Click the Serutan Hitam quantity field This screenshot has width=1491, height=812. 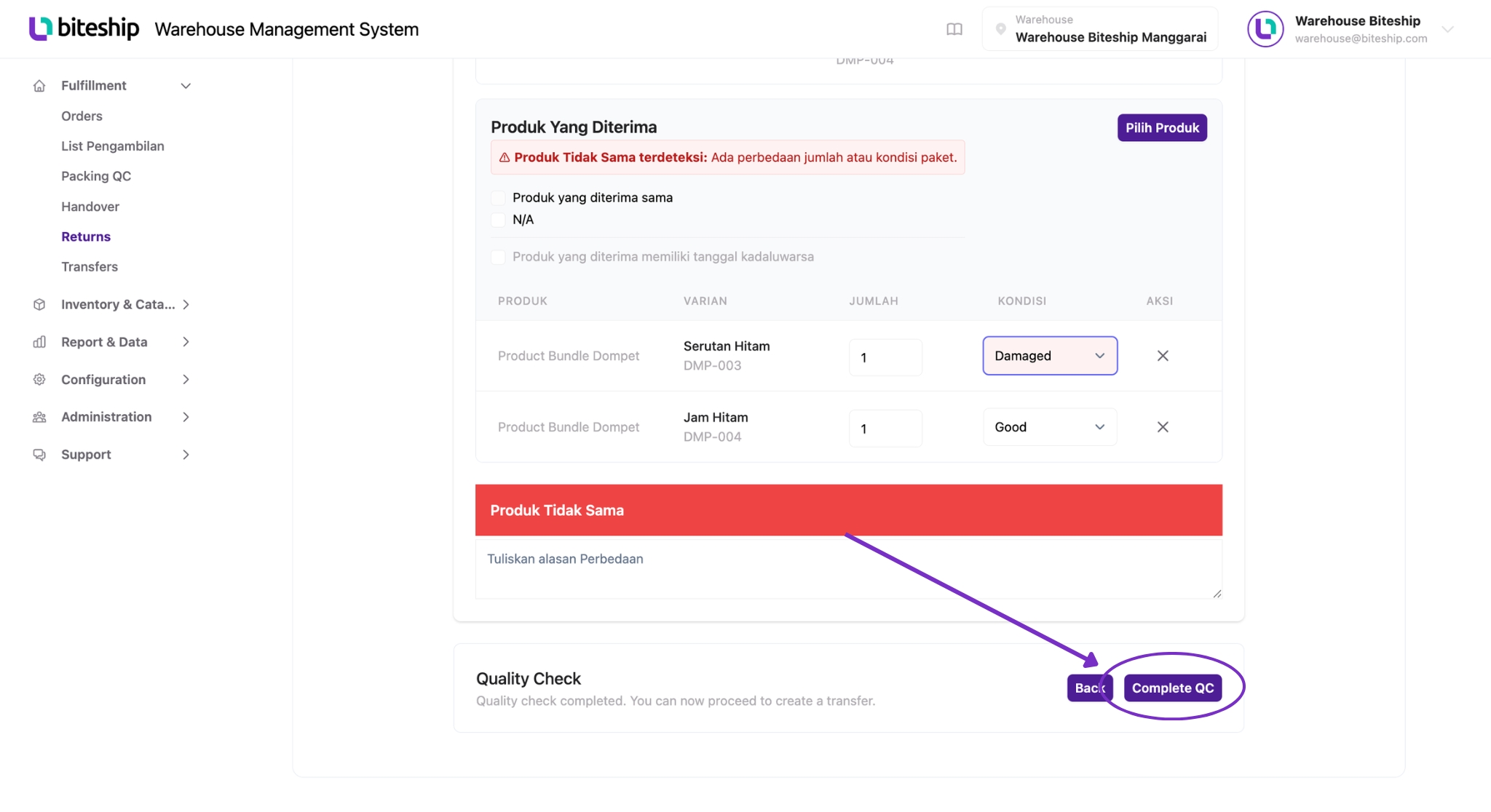[885, 357]
